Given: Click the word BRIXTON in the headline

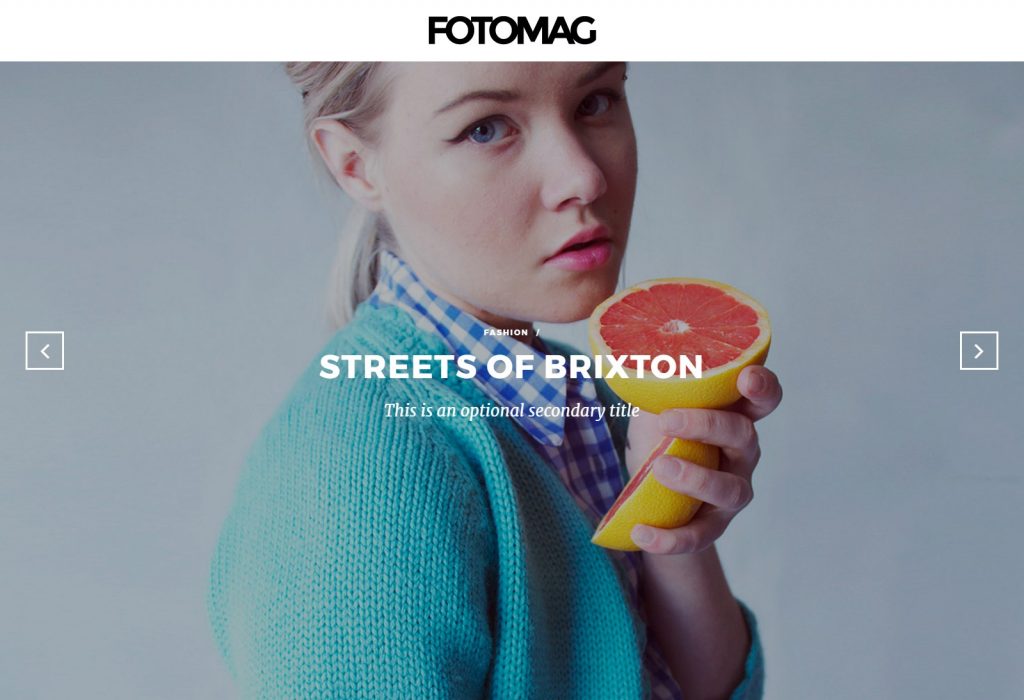Looking at the screenshot, I should (x=623, y=366).
